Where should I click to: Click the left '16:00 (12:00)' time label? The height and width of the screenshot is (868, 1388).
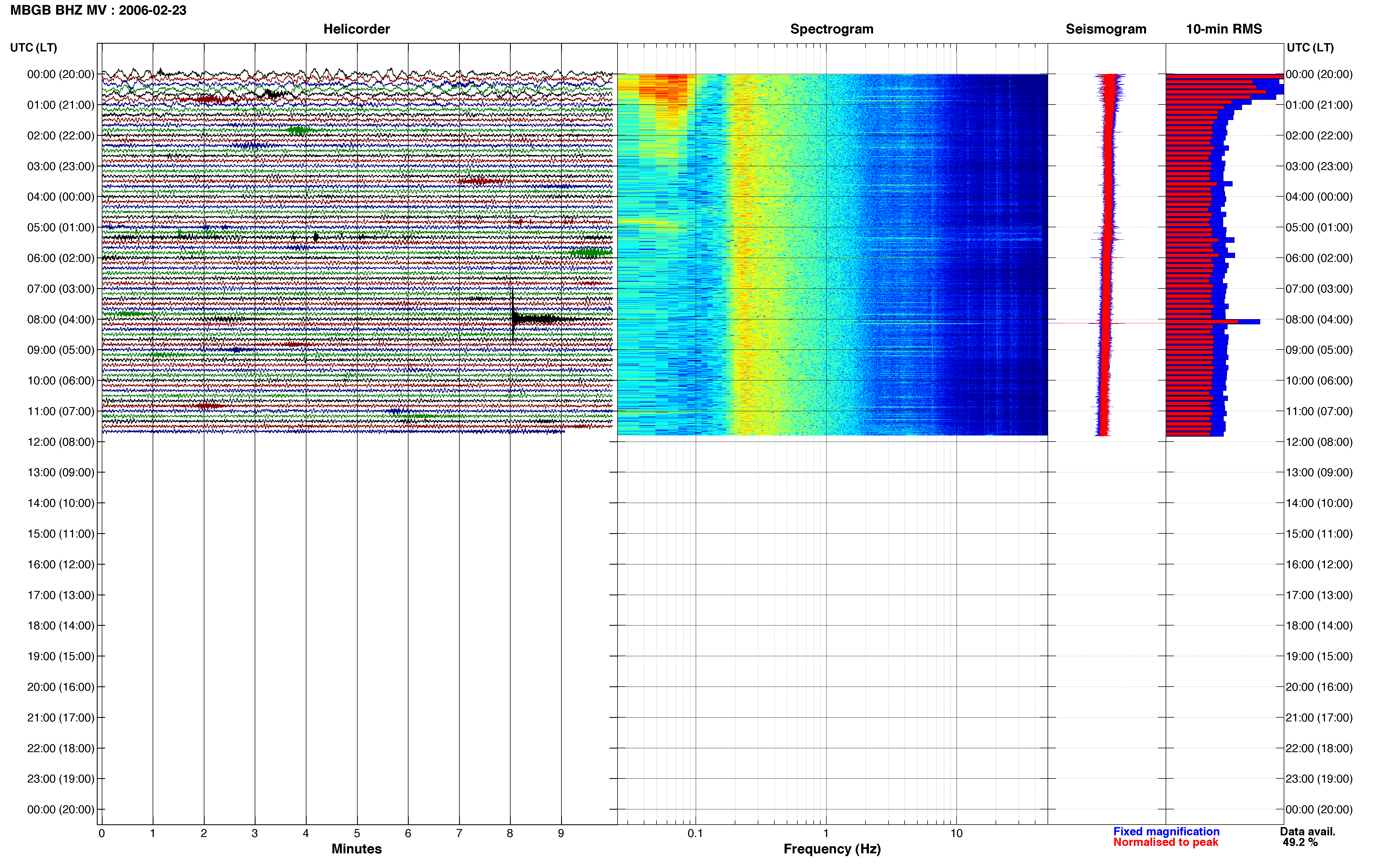pyautogui.click(x=61, y=564)
